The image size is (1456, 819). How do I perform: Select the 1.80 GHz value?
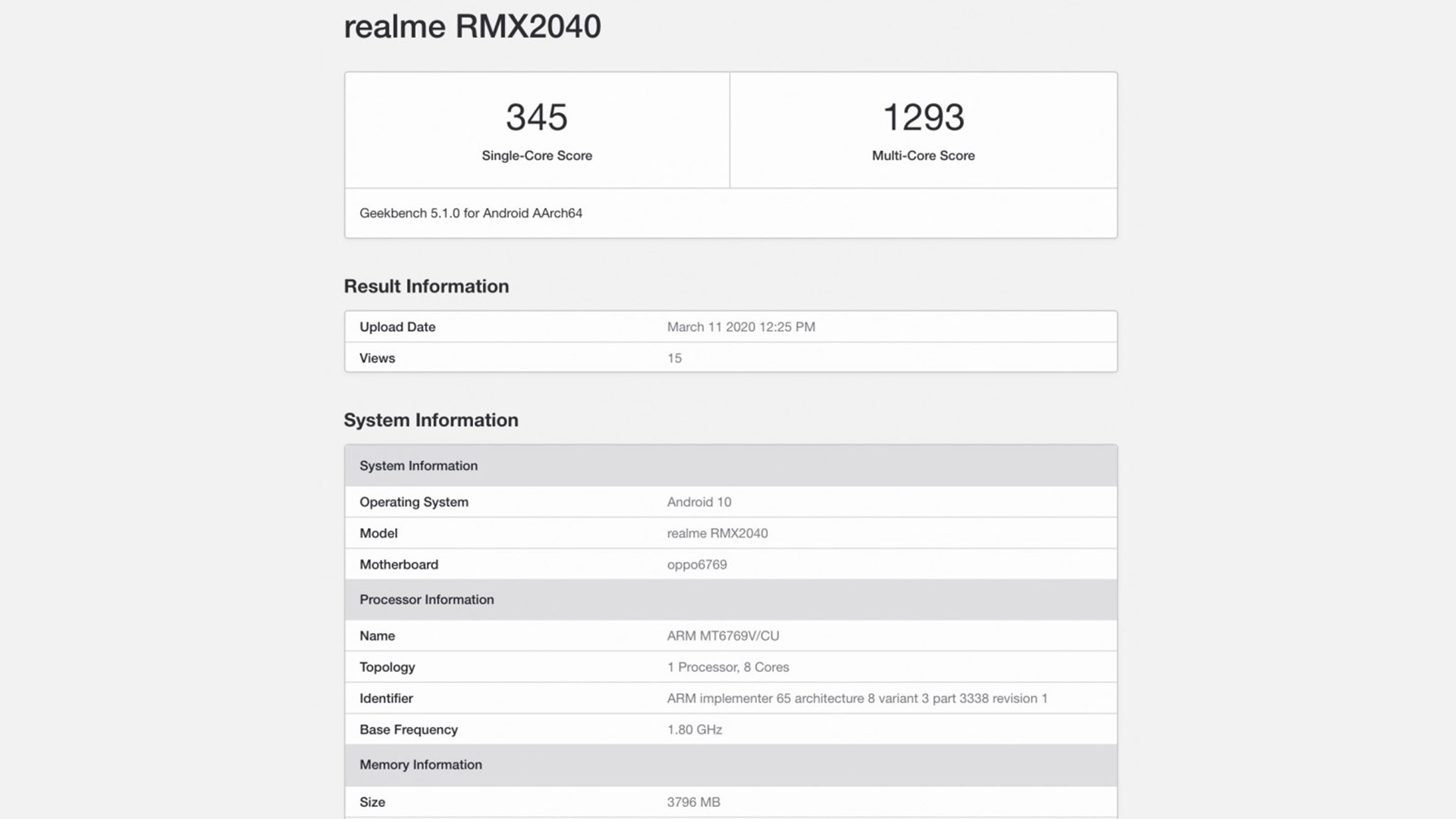tap(695, 730)
